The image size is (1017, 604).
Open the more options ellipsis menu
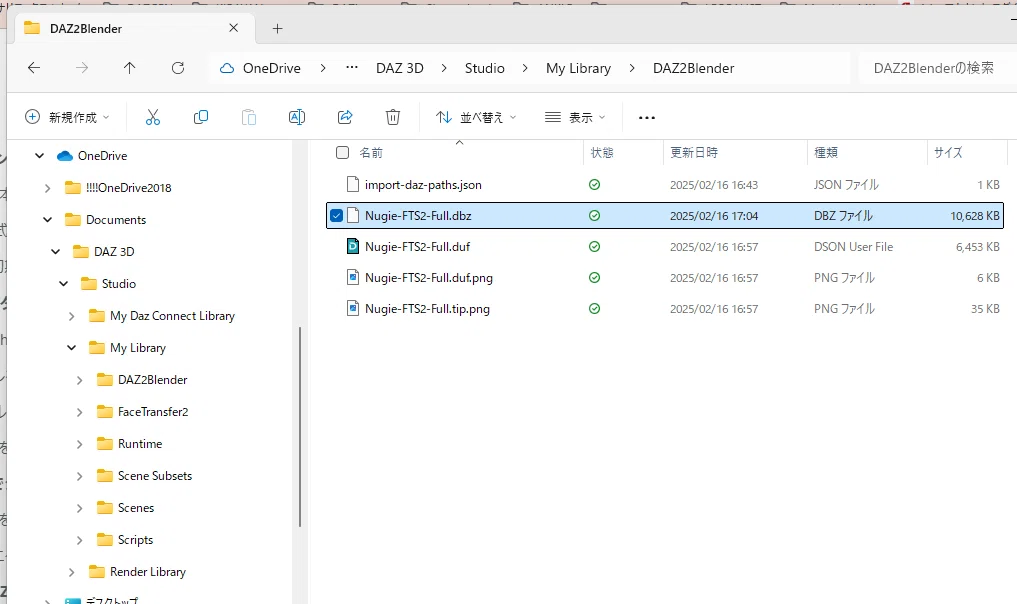[647, 117]
